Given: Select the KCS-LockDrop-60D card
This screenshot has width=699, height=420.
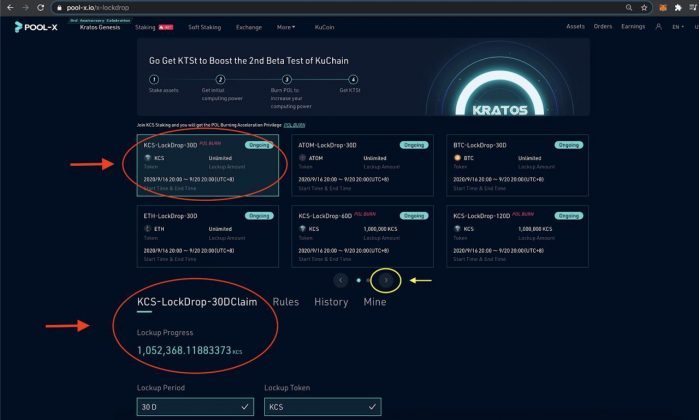Looking at the screenshot, I should [362, 236].
